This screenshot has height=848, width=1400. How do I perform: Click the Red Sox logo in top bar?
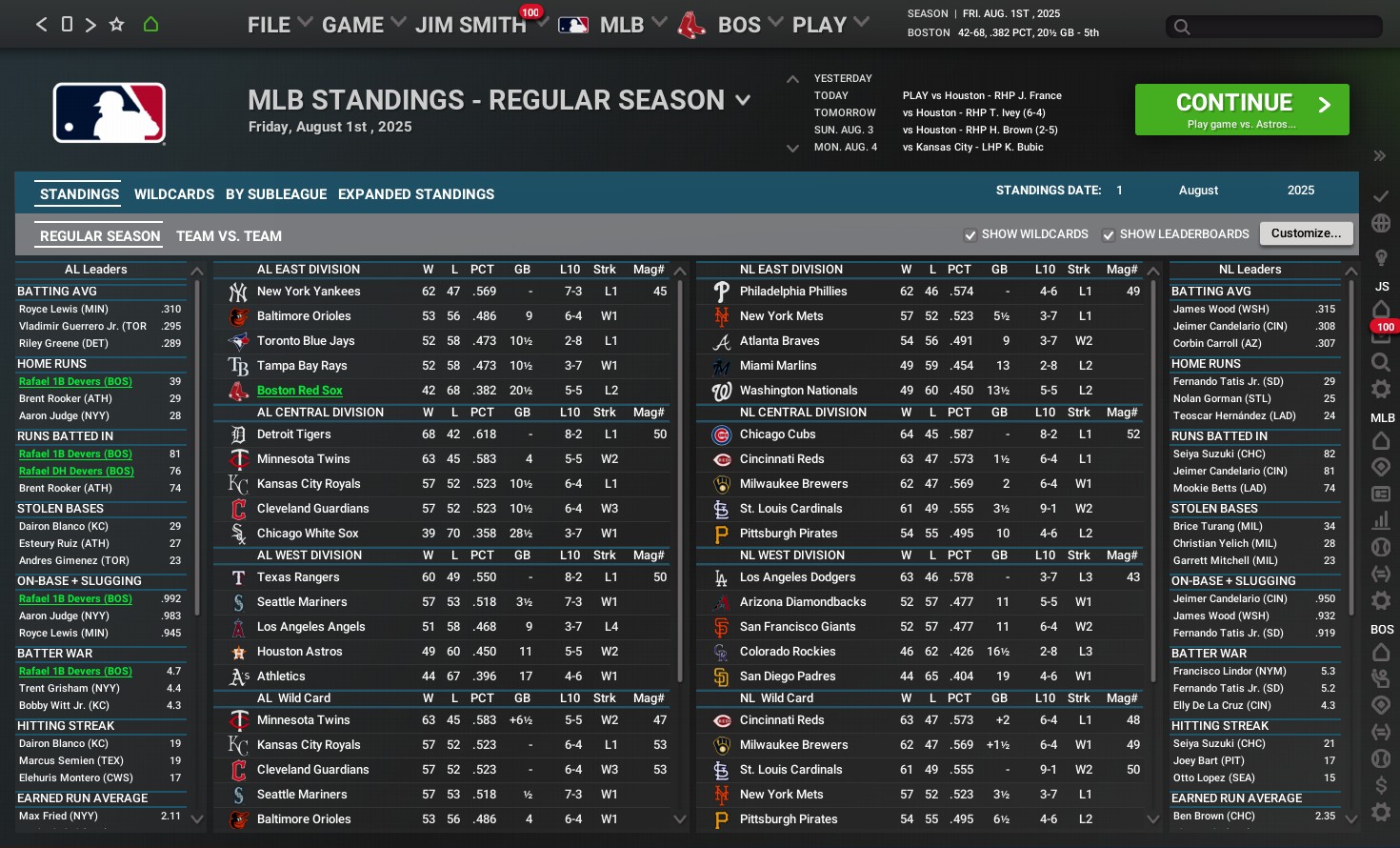click(691, 26)
